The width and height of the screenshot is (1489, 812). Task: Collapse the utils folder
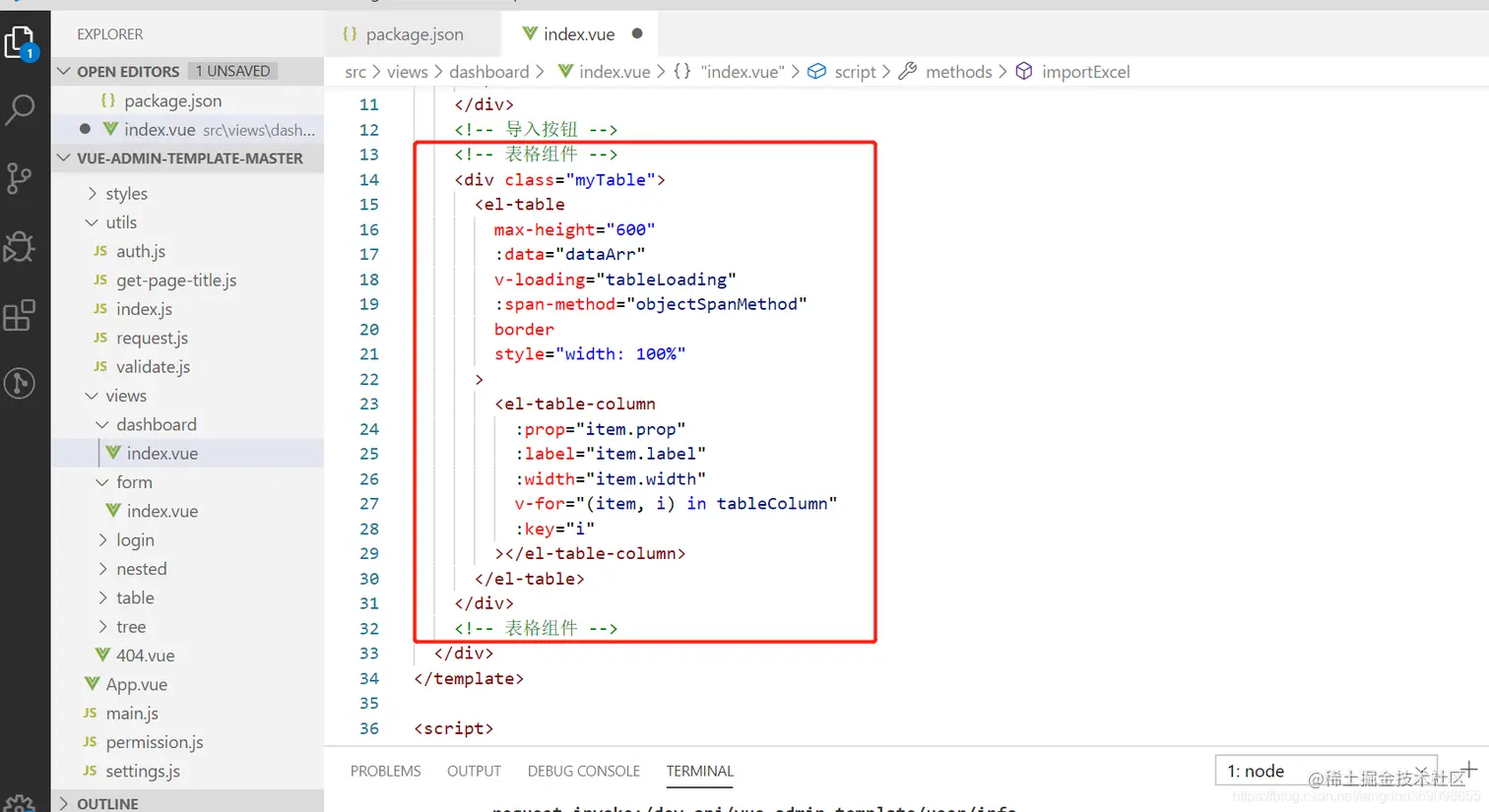(93, 222)
